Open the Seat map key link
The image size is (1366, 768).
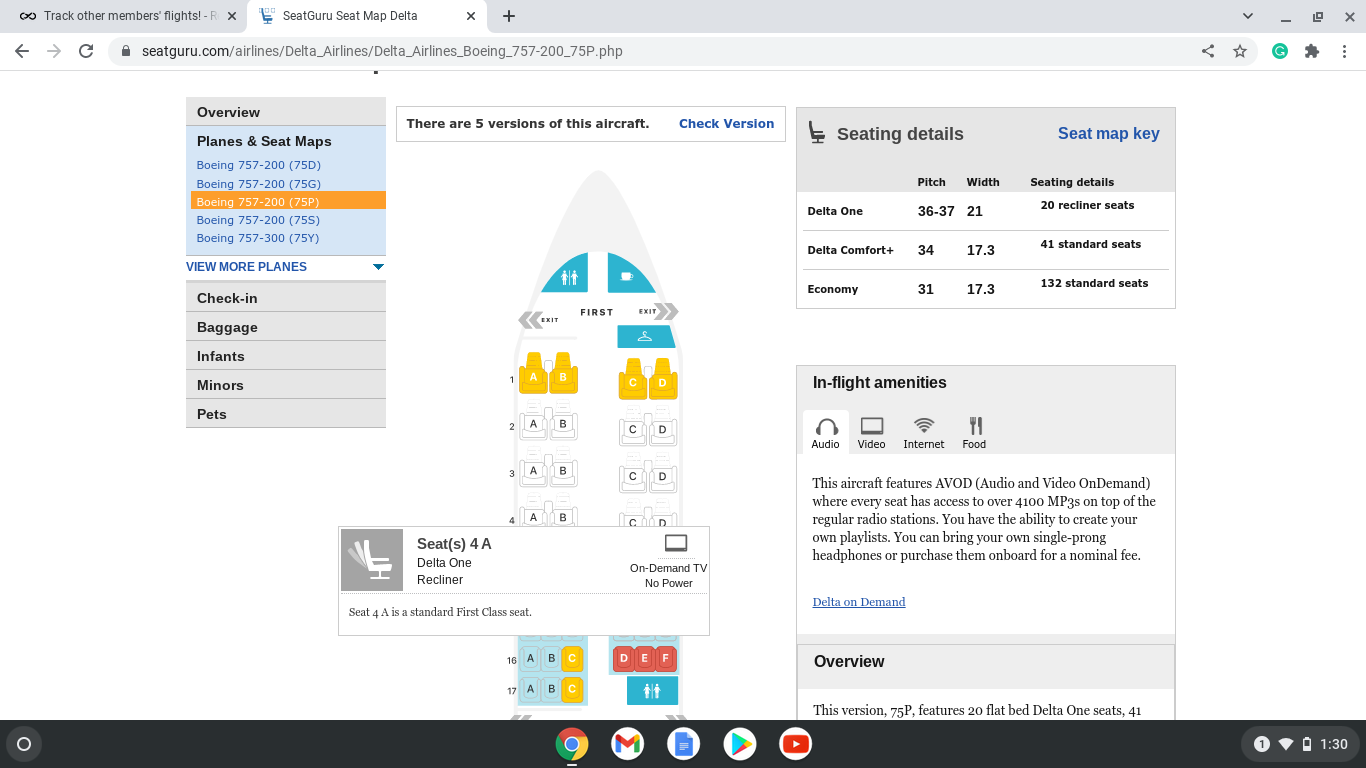[x=1109, y=134]
